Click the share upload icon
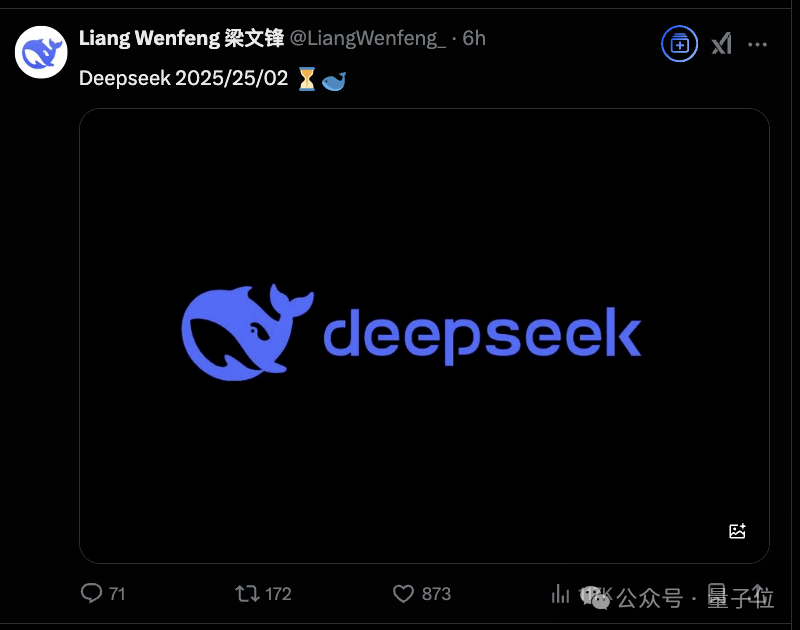 [x=759, y=593]
